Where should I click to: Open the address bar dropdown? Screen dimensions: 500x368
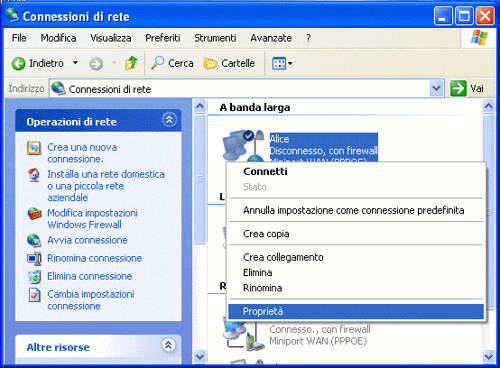point(436,89)
